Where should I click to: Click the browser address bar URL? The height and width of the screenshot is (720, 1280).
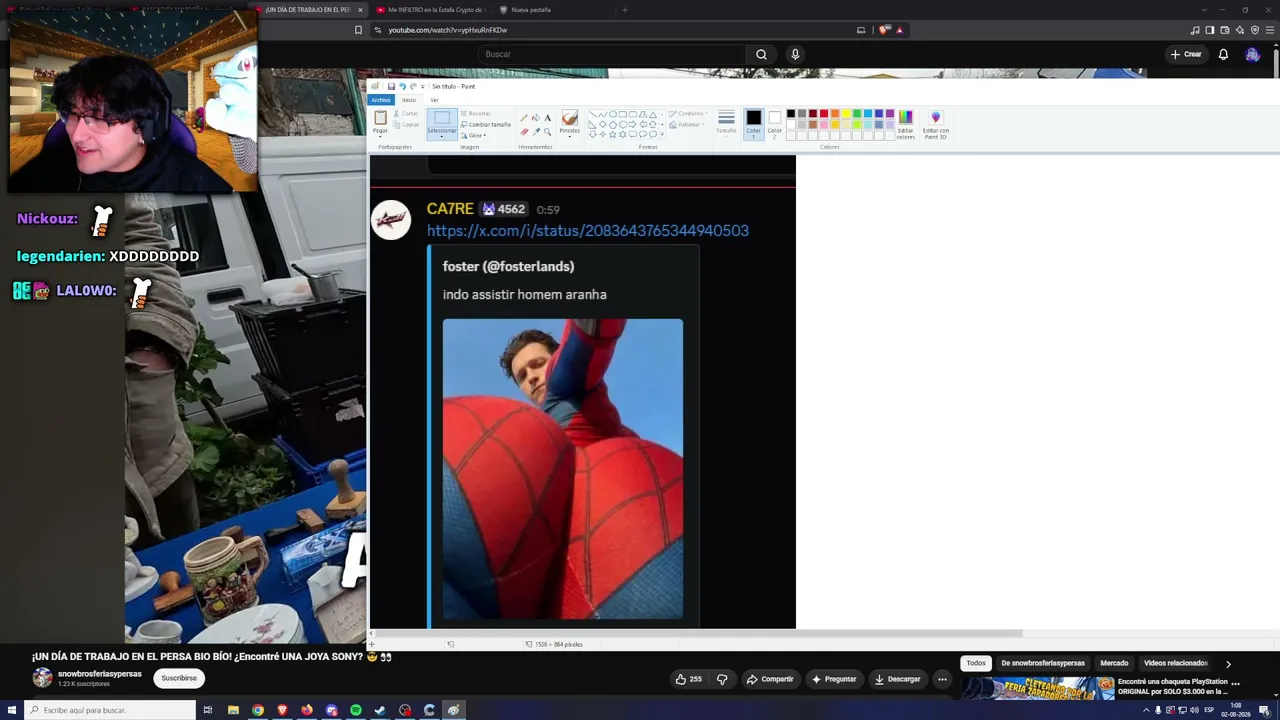[448, 30]
